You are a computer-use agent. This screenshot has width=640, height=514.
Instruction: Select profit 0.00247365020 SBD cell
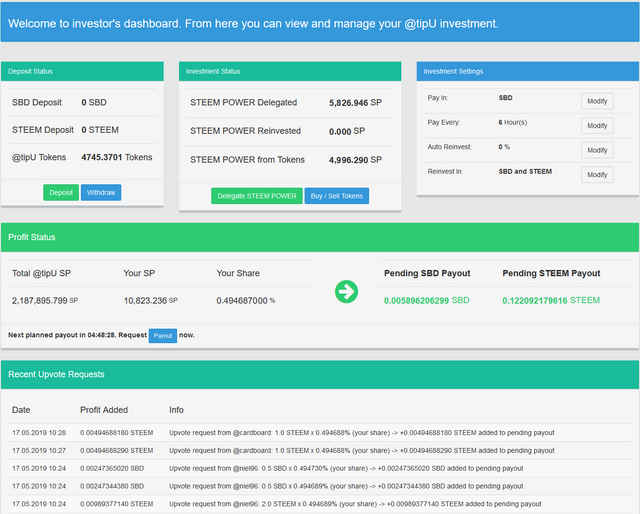[112, 468]
